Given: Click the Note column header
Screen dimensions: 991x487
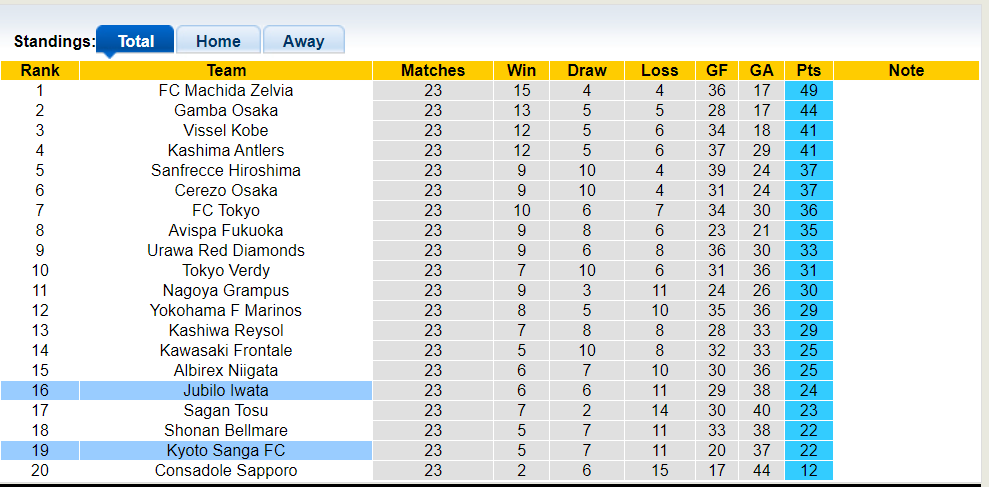Looking at the screenshot, I should (x=906, y=70).
